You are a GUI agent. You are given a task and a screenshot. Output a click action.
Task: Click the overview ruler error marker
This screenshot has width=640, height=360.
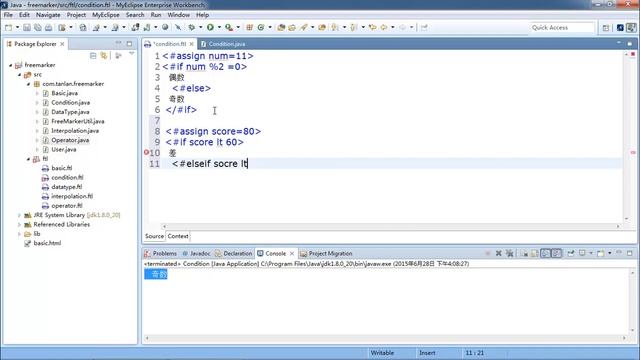pos(633,152)
